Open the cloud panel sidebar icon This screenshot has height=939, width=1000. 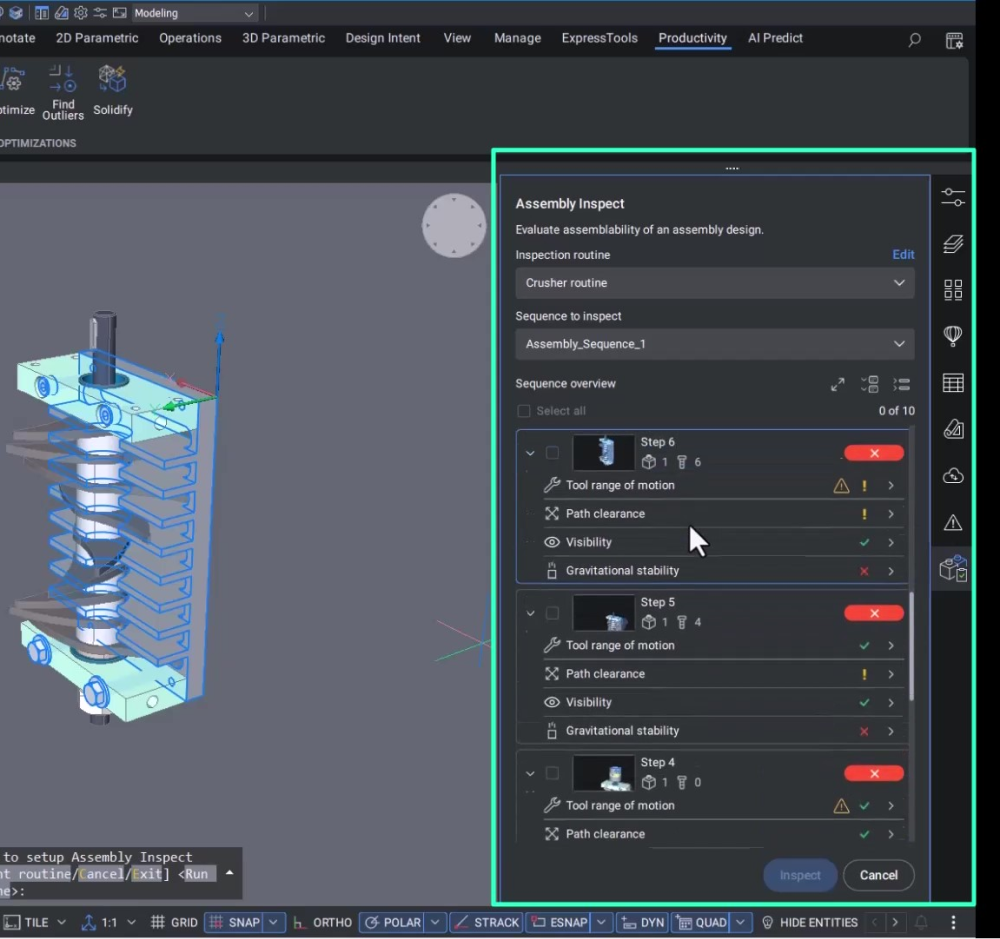[x=953, y=476]
